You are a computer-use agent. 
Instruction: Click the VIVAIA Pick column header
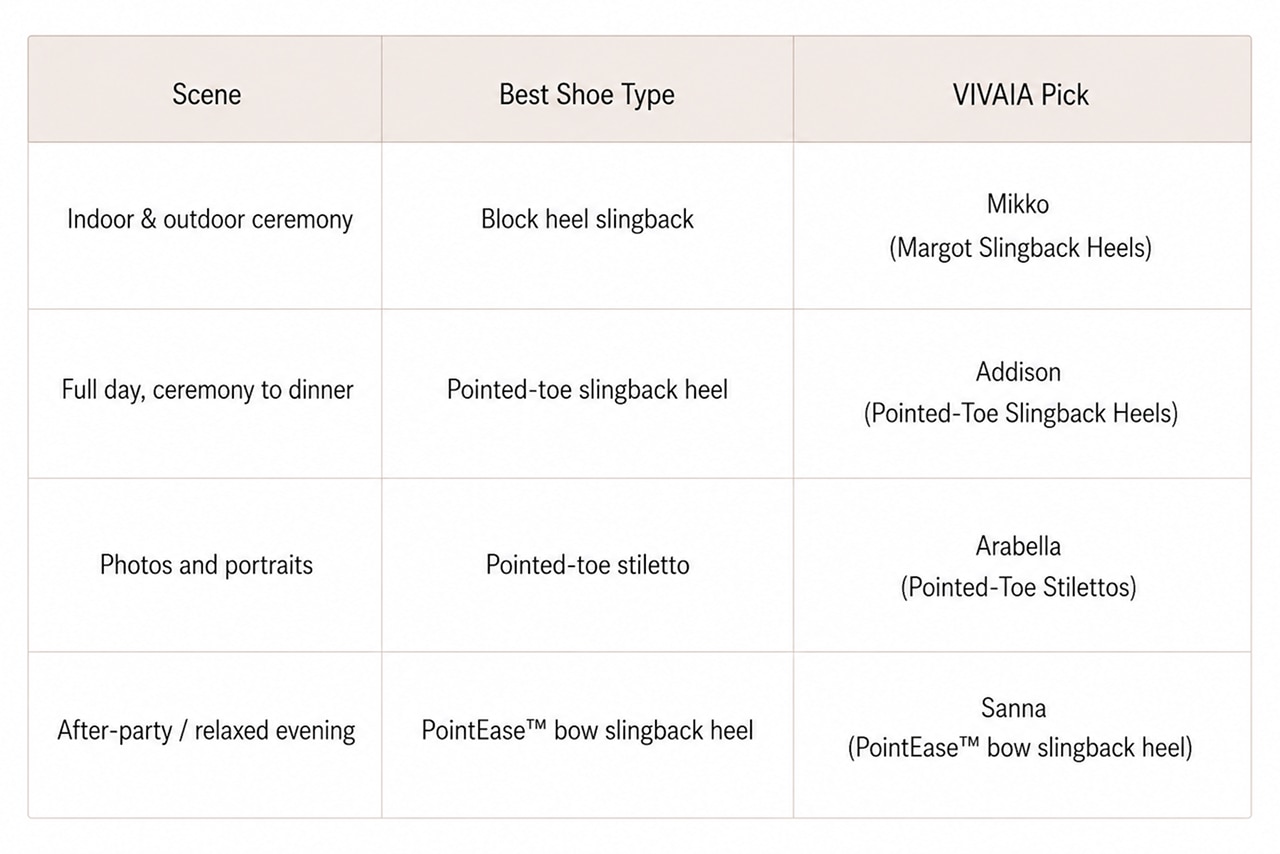coord(1020,94)
